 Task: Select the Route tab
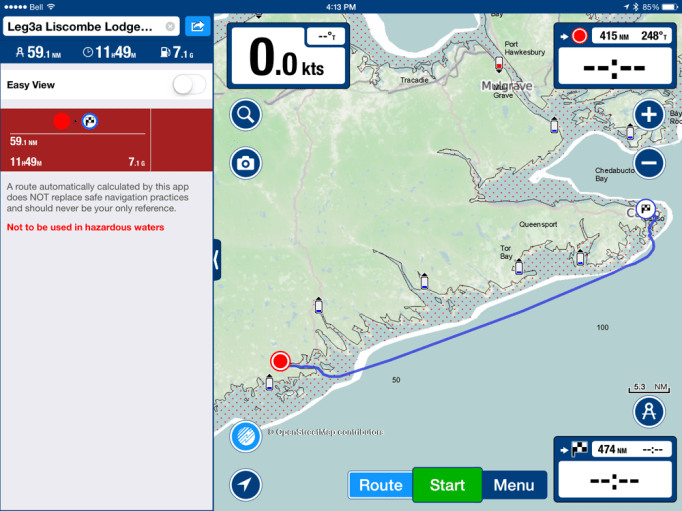(380, 486)
